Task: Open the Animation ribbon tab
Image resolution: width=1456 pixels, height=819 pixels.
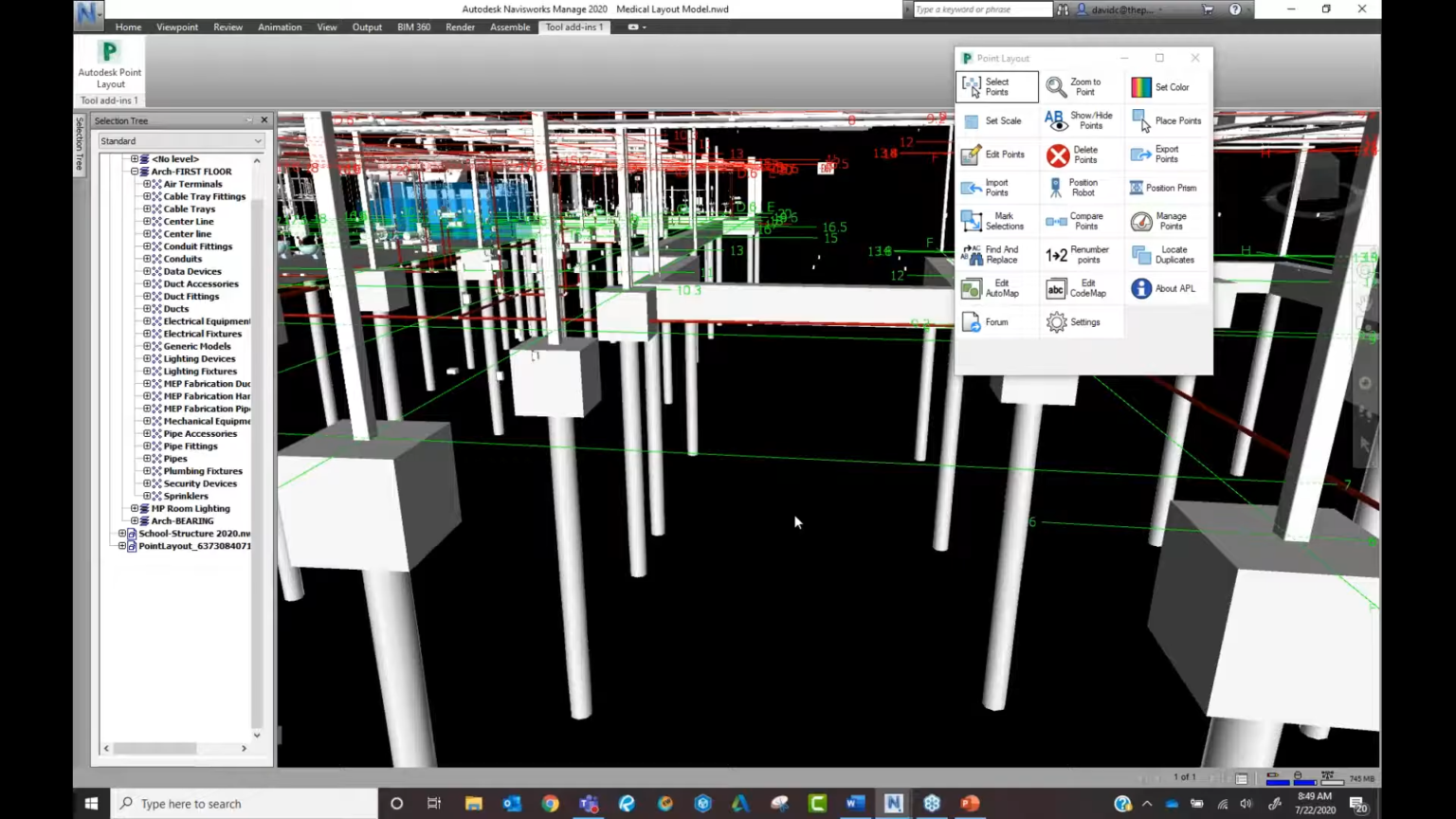Action: click(280, 27)
